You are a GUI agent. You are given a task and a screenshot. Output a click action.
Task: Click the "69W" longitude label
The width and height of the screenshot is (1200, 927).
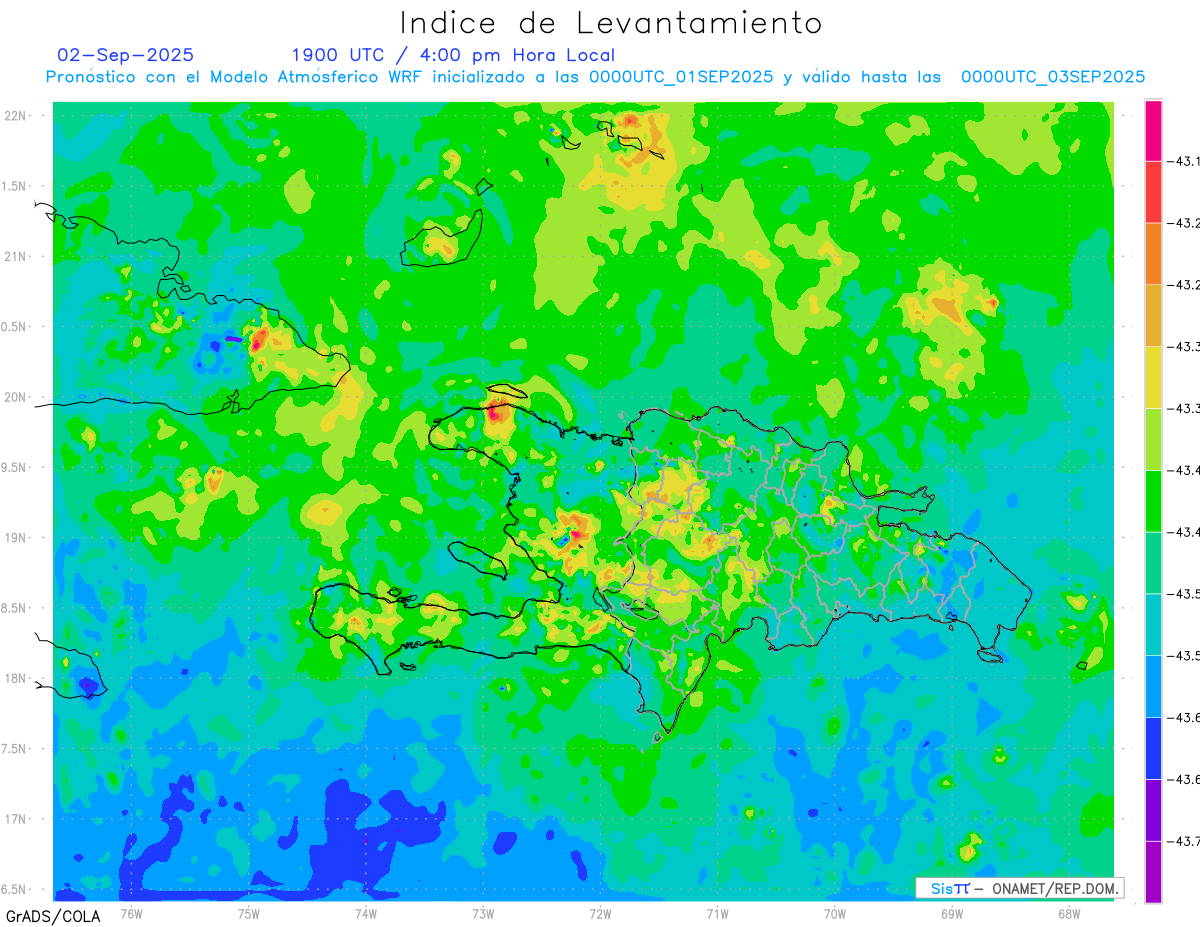click(x=952, y=913)
